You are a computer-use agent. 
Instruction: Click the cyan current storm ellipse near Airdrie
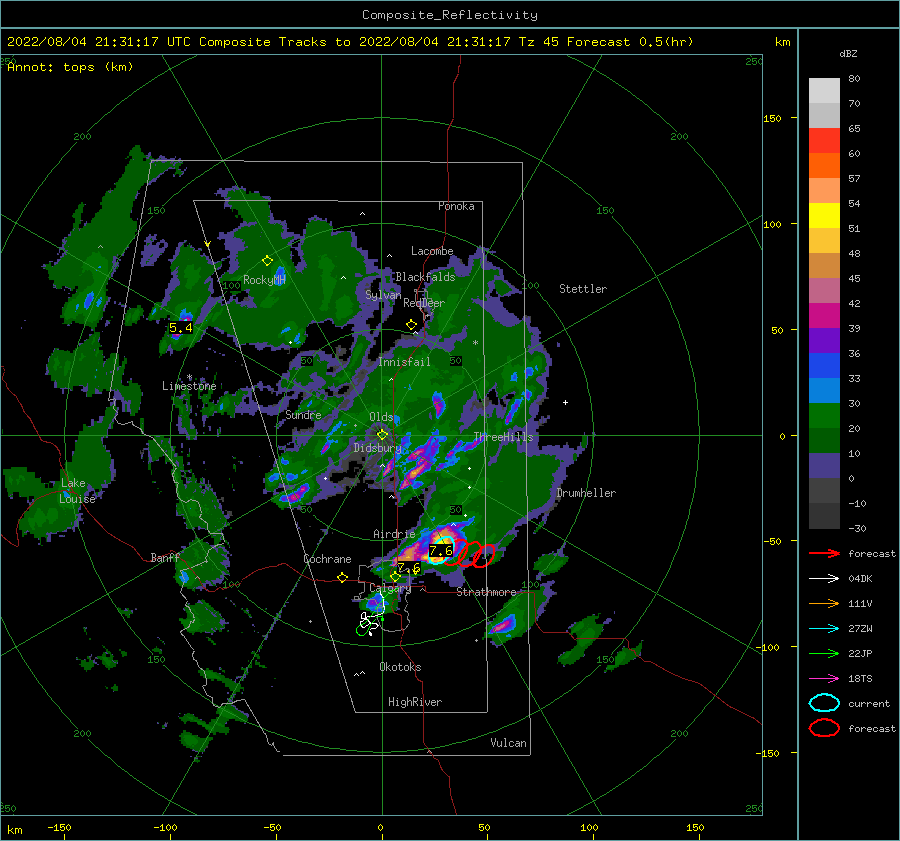point(441,550)
